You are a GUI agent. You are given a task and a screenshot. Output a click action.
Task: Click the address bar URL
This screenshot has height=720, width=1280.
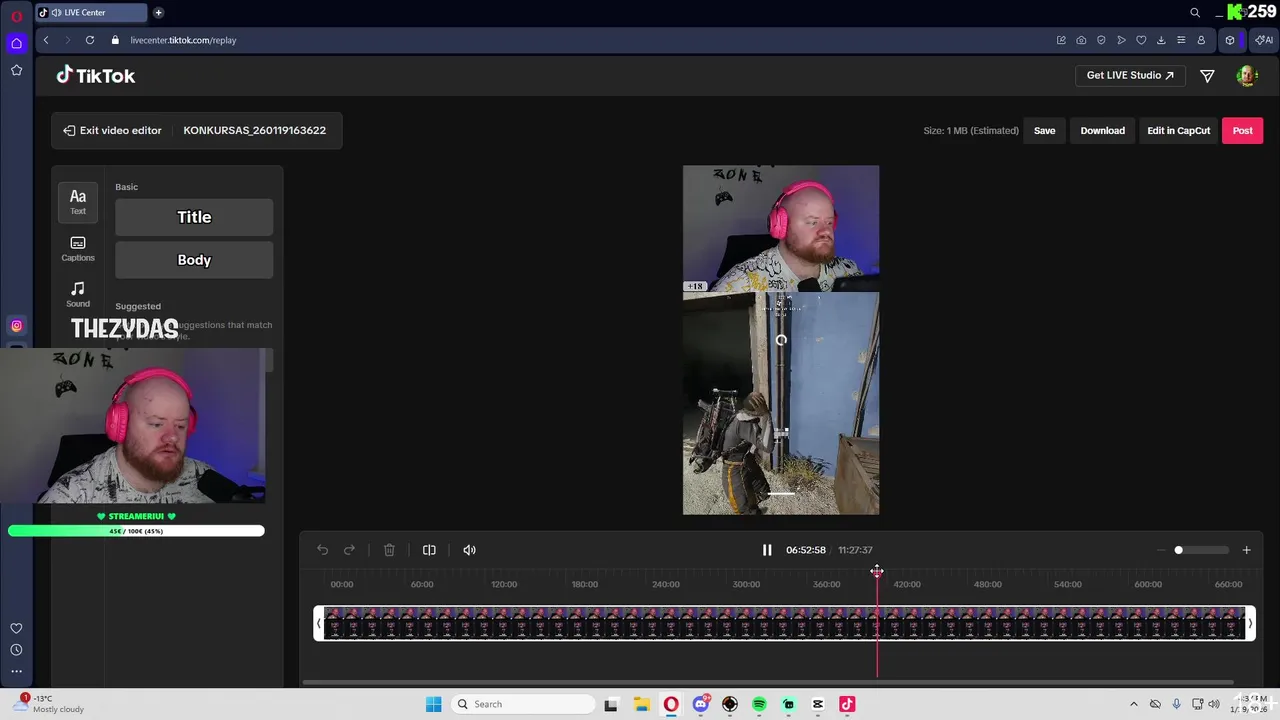(183, 40)
